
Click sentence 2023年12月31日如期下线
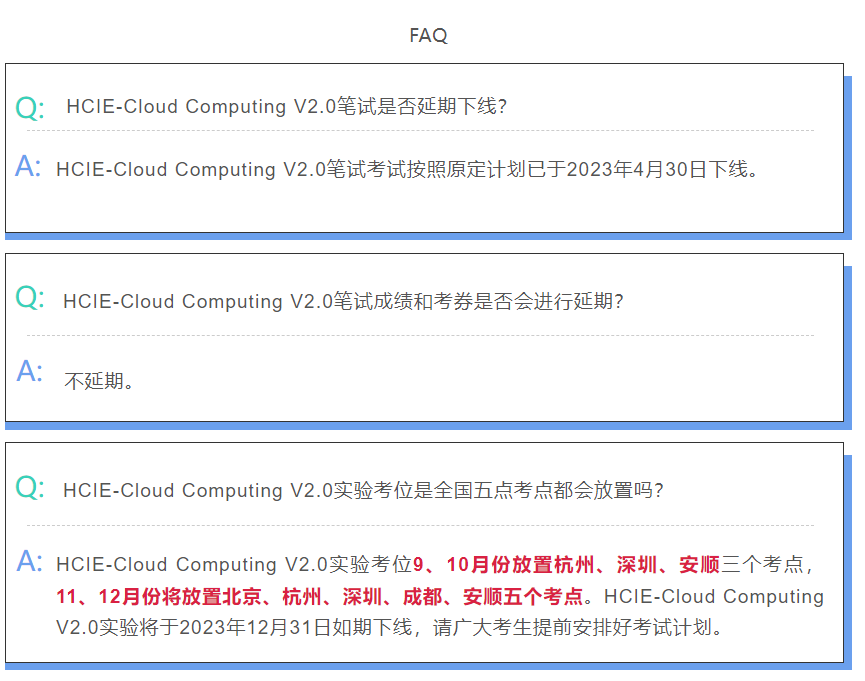295,627
